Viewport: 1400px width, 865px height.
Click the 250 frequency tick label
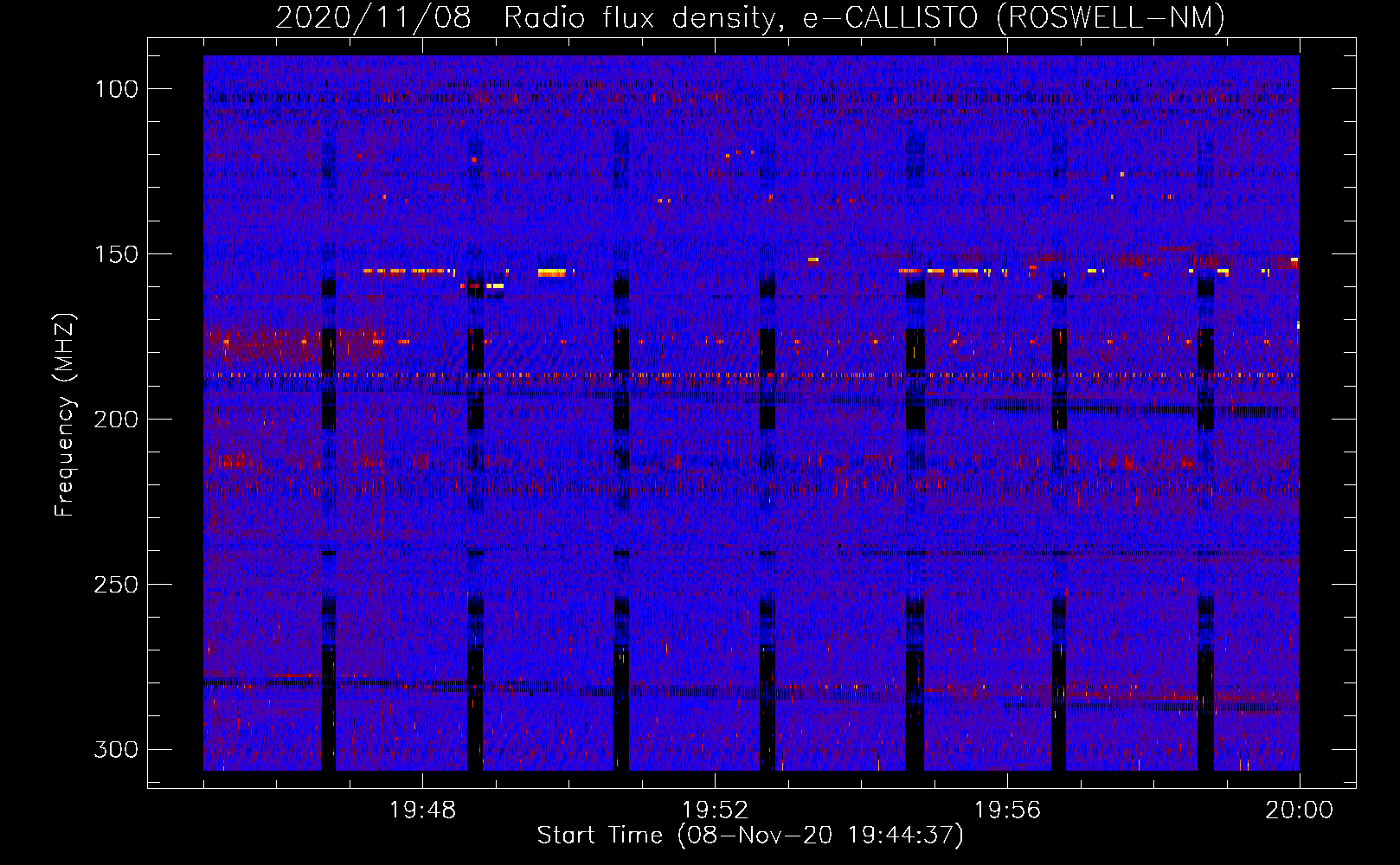pos(116,585)
